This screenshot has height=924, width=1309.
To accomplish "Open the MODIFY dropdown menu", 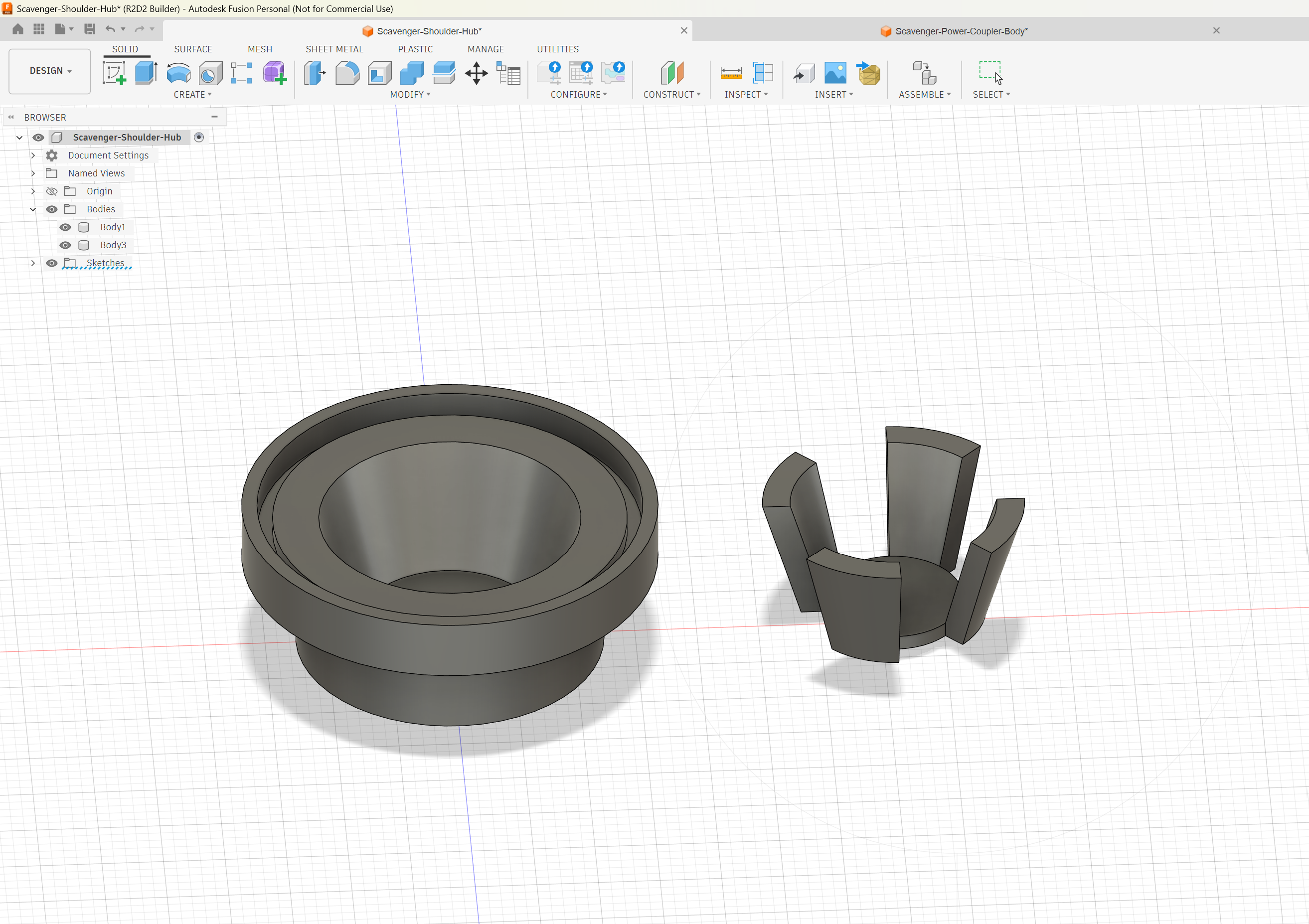I will [x=410, y=95].
